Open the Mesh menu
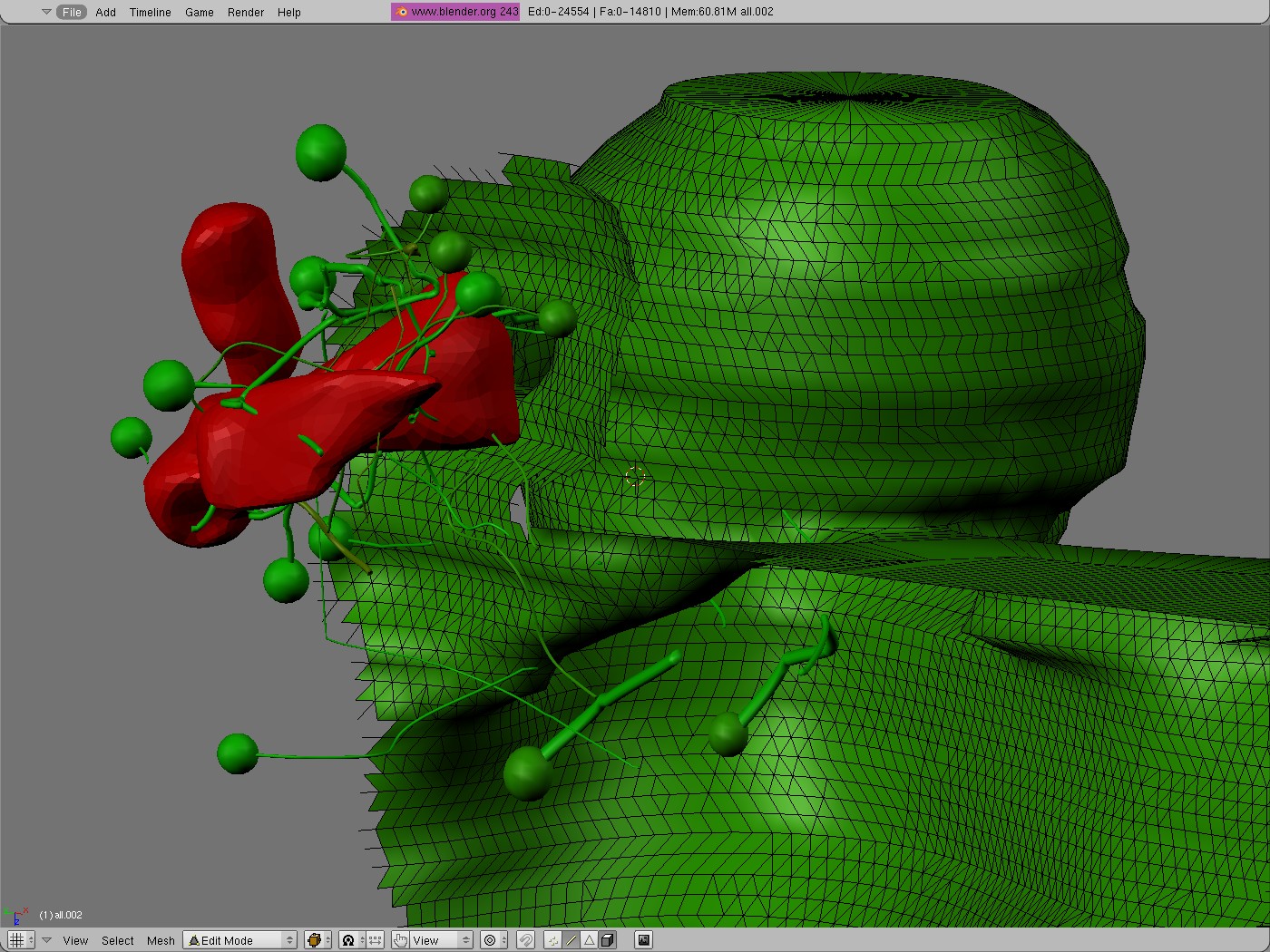Image resolution: width=1270 pixels, height=952 pixels. 161,940
